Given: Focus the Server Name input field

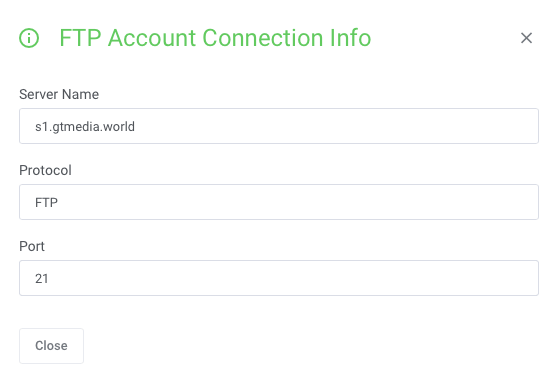Looking at the screenshot, I should point(279,126).
